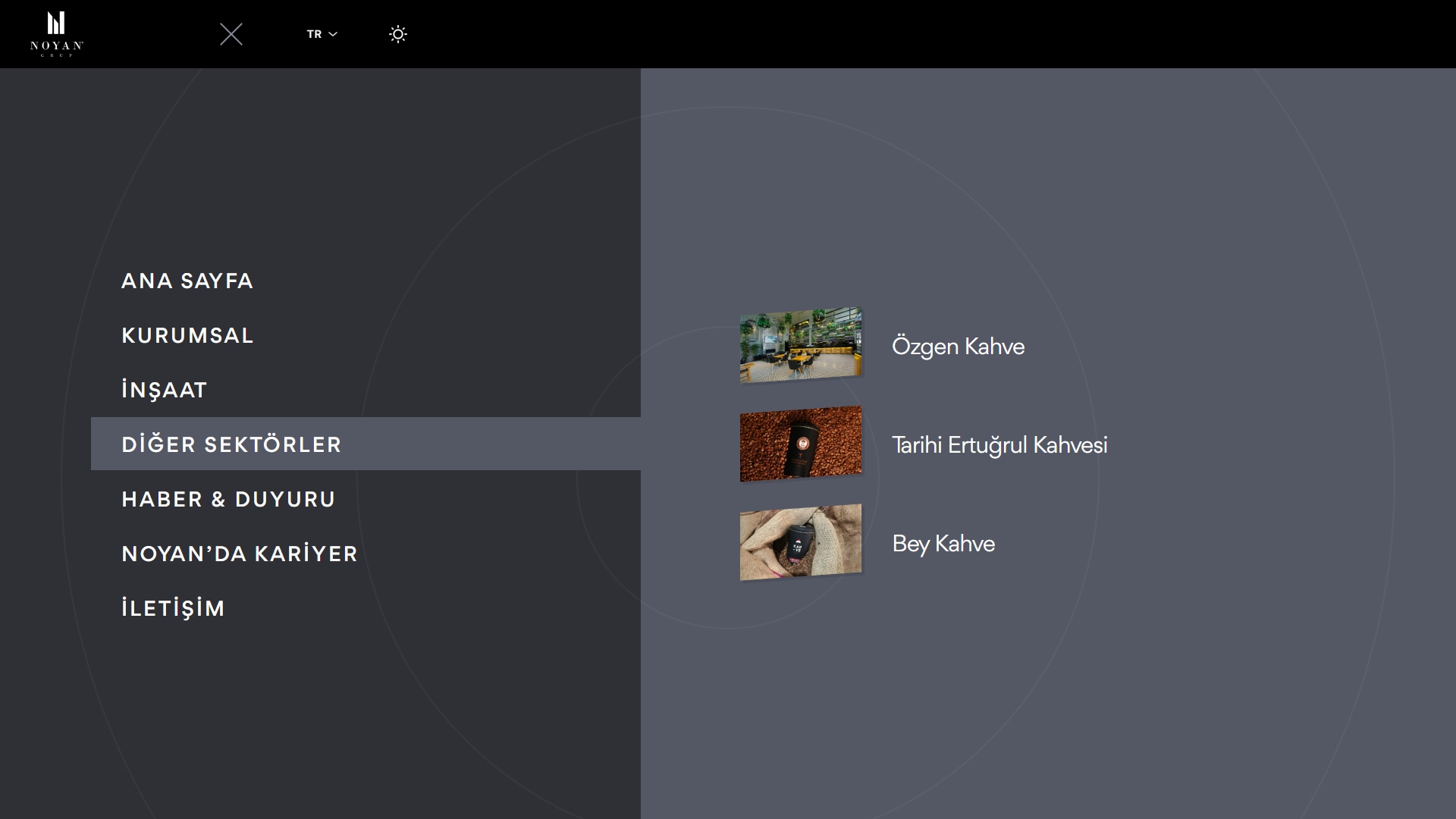This screenshot has width=1456, height=819.
Task: Toggle light mode with the sun icon
Action: pyautogui.click(x=398, y=34)
